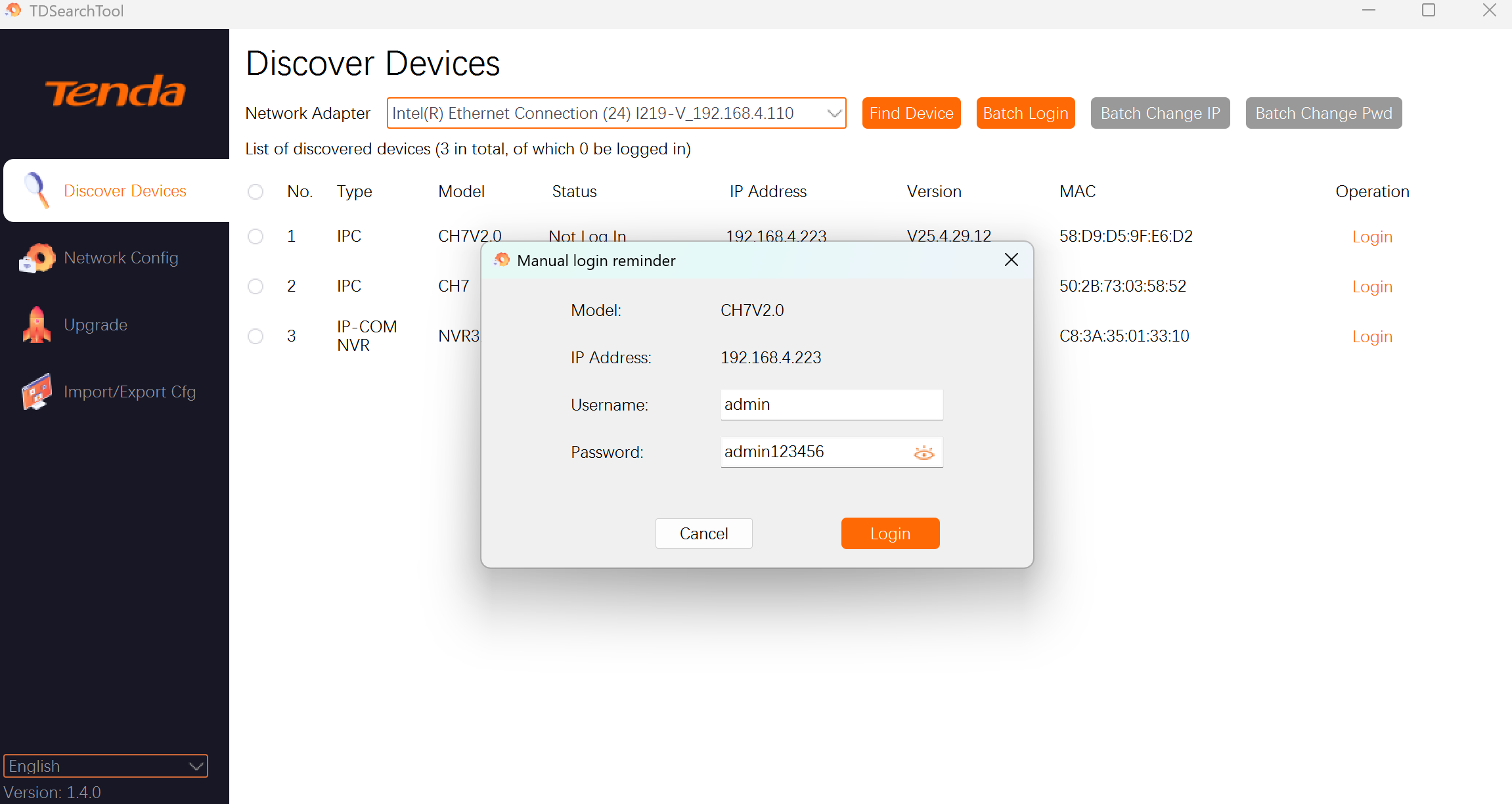Select the radio button for device 2
Viewport: 1512px width, 804px height.
(x=256, y=286)
